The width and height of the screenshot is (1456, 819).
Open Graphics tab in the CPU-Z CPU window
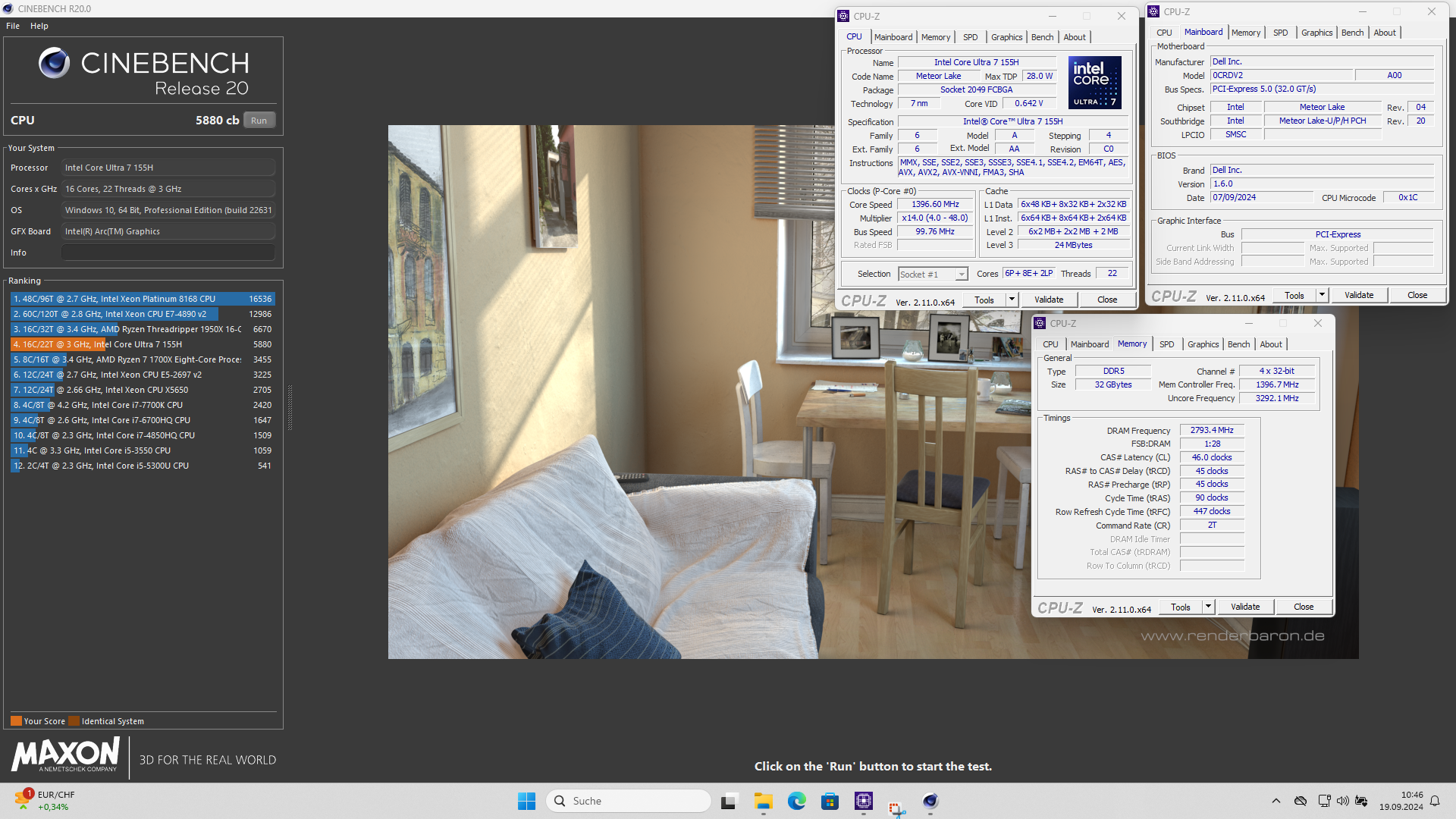(x=1006, y=37)
